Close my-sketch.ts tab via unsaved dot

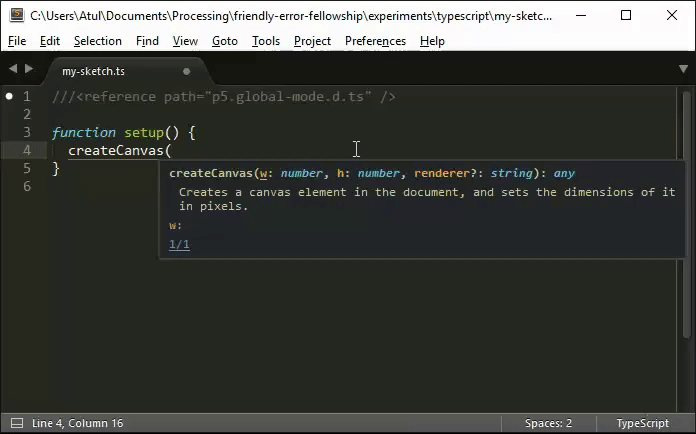pos(186,71)
